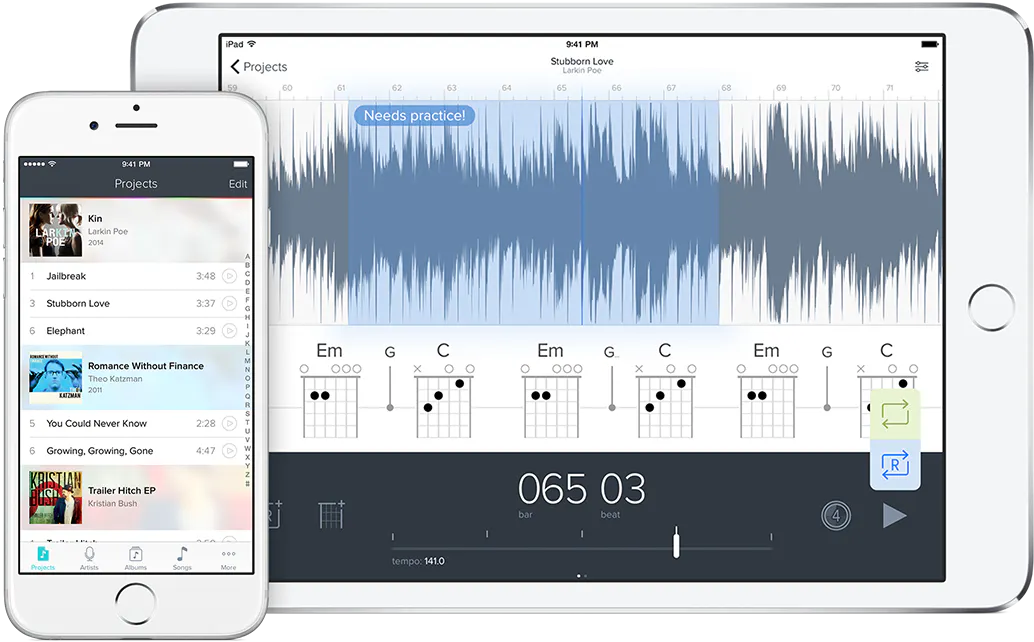Play Jailbreak using its circle play icon
Viewport: 1034px width, 642px height.
coord(229,276)
